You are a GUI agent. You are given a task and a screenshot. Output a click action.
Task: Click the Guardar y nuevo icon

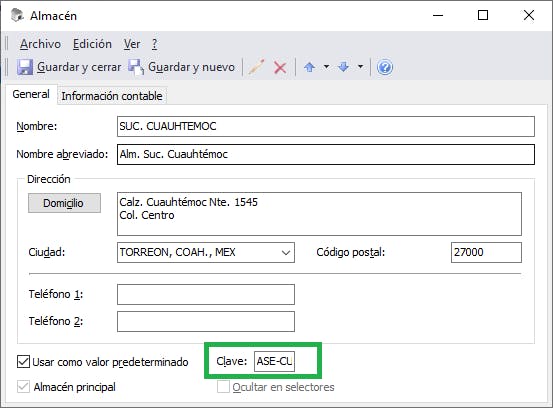coord(136,67)
